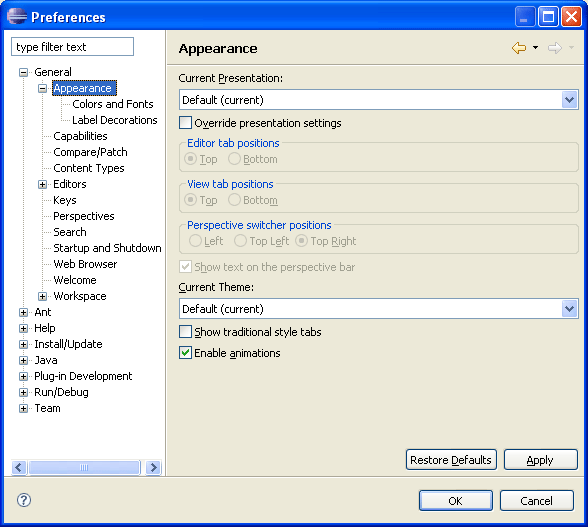Select Welcome preference page
The image size is (588, 527).
pyautogui.click(x=75, y=280)
